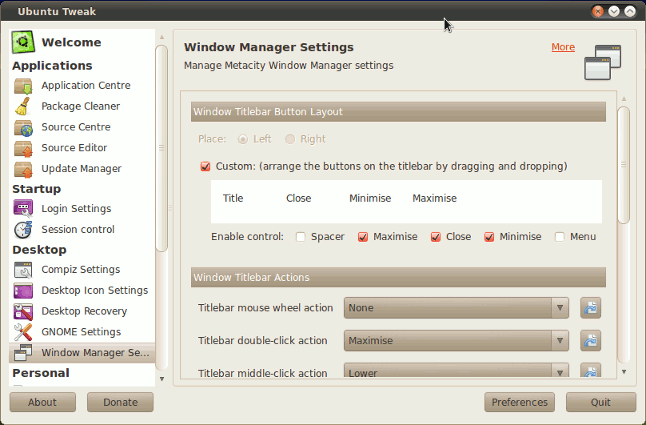
Task: Click the GNOME Settings tools icon
Action: point(23,332)
